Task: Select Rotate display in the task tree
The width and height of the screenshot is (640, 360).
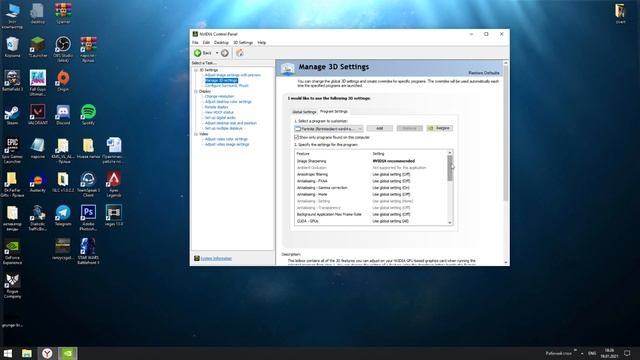Action: 216,107
